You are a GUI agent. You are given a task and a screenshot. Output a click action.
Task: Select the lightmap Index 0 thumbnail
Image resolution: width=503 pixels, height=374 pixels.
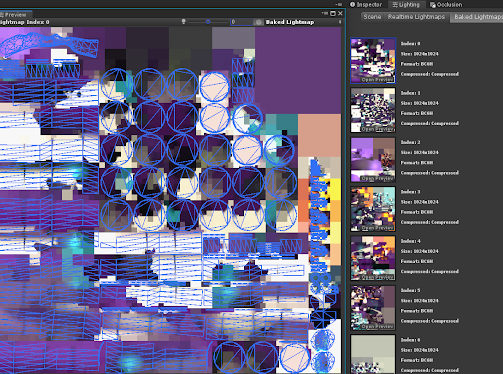[373, 60]
